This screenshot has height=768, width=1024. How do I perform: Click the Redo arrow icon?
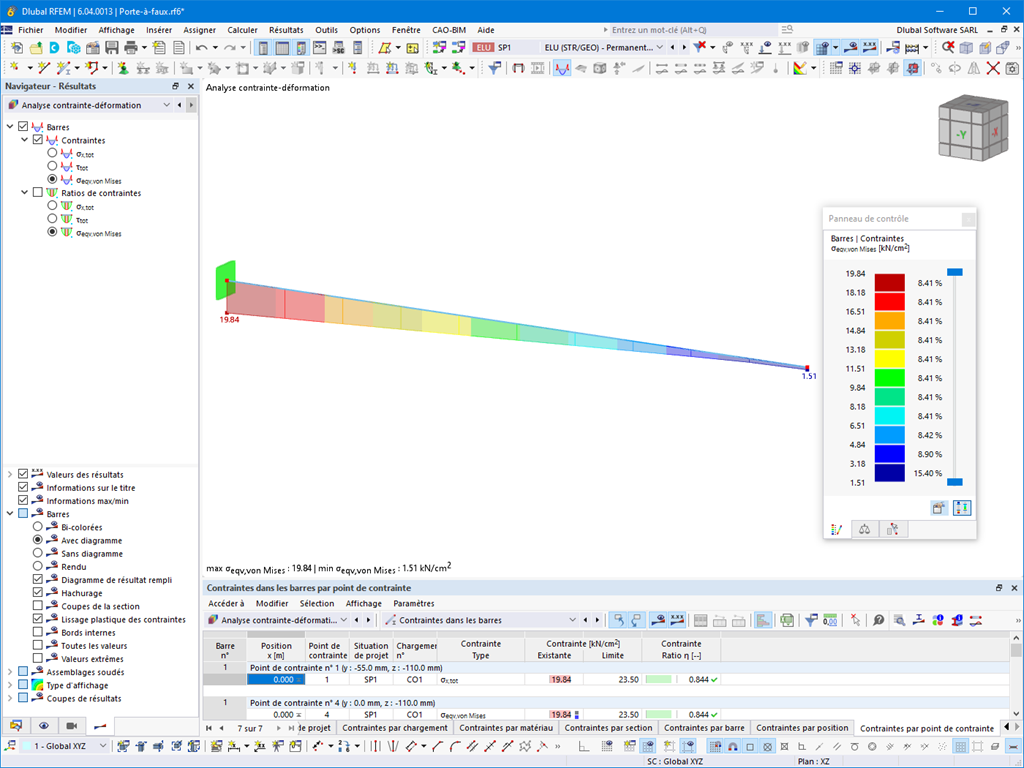[x=230, y=48]
